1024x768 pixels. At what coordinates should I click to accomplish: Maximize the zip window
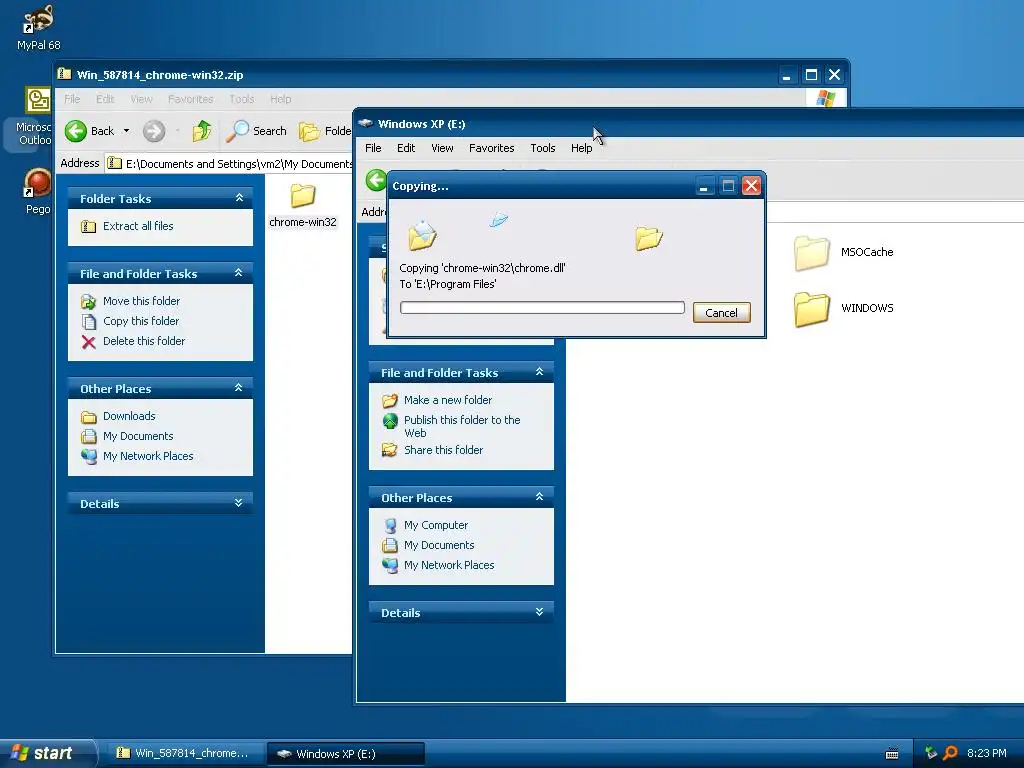point(810,75)
